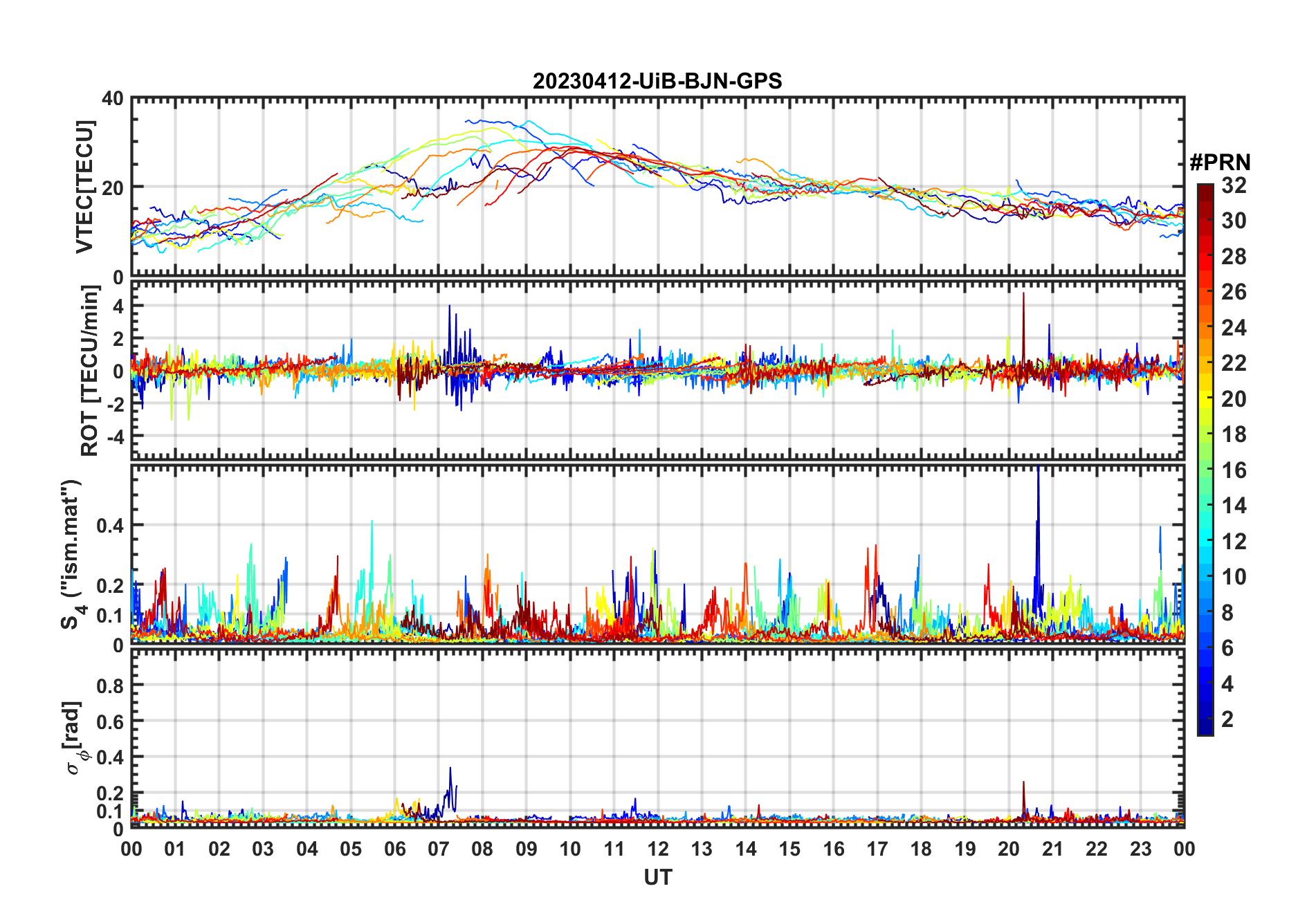Click the 0.8 tick on the sigma-phi axis
Viewport: 1316px width, 920px height.
pos(111,686)
